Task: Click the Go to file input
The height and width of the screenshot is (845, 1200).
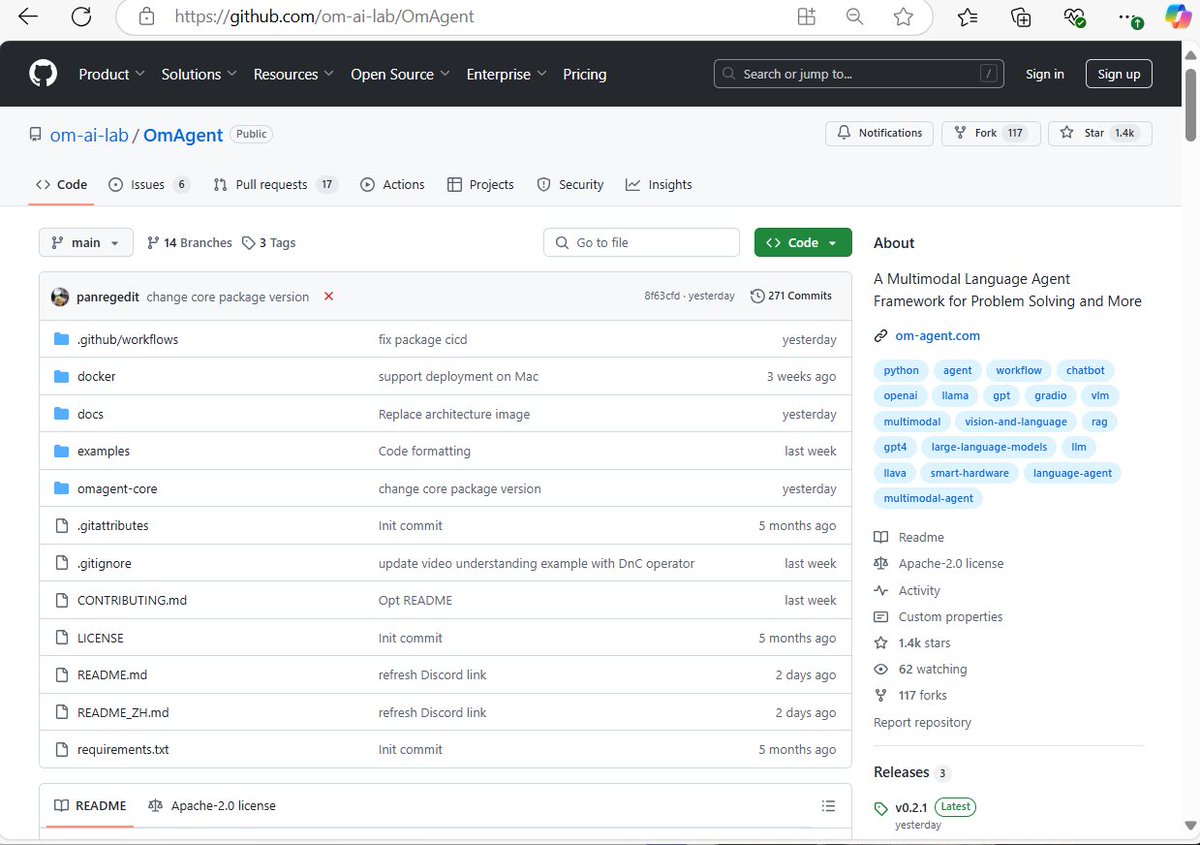Action: pyautogui.click(x=641, y=243)
